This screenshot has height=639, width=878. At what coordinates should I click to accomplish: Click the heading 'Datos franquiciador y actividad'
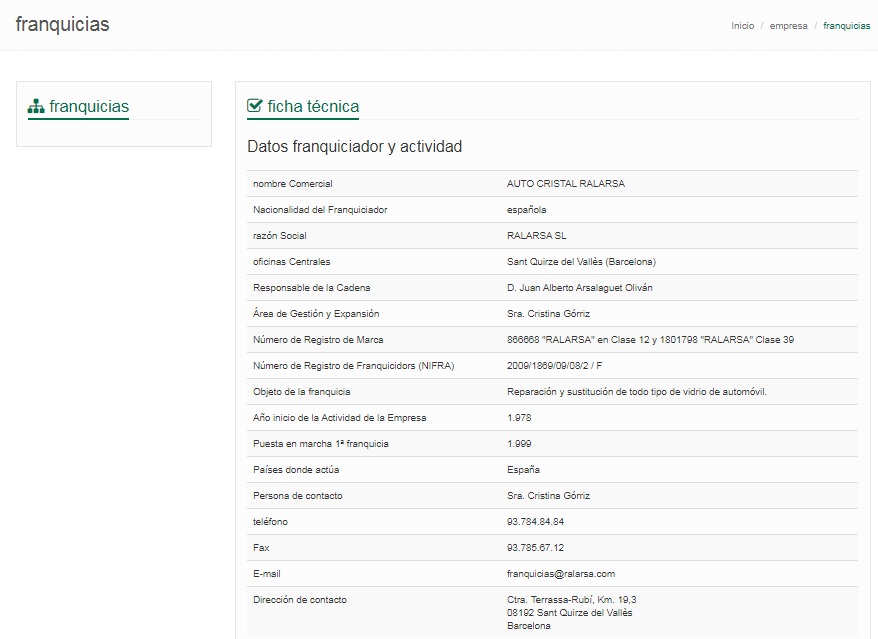(354, 147)
